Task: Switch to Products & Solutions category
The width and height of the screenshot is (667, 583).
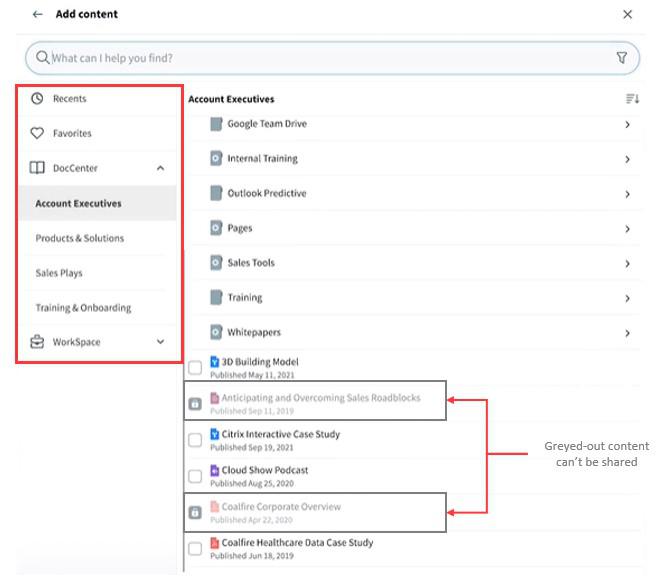Action: [x=80, y=238]
